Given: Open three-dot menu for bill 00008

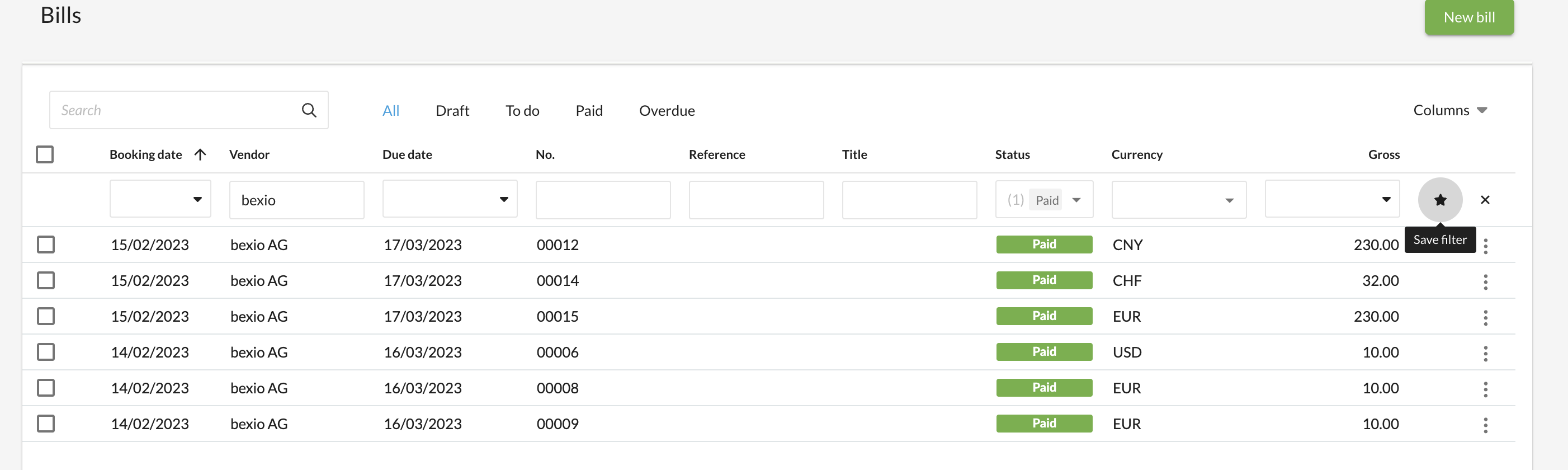Looking at the screenshot, I should pos(1485,389).
